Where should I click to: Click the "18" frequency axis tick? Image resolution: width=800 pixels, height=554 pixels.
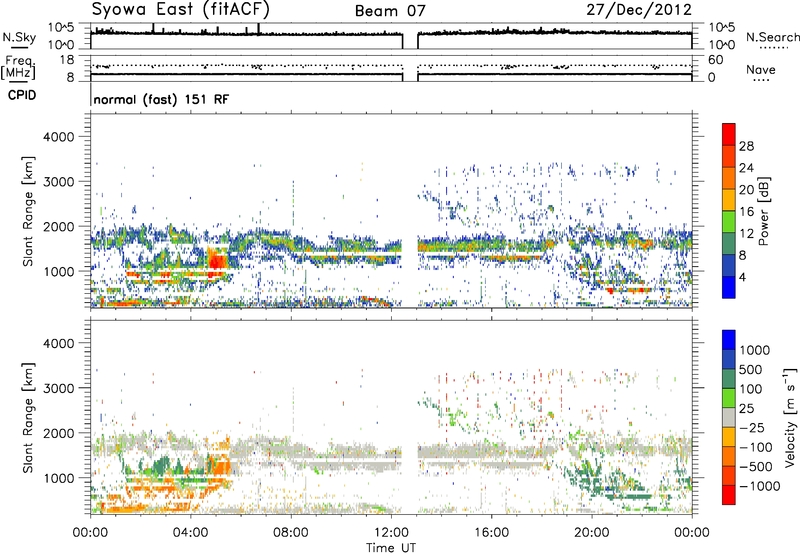[67, 60]
